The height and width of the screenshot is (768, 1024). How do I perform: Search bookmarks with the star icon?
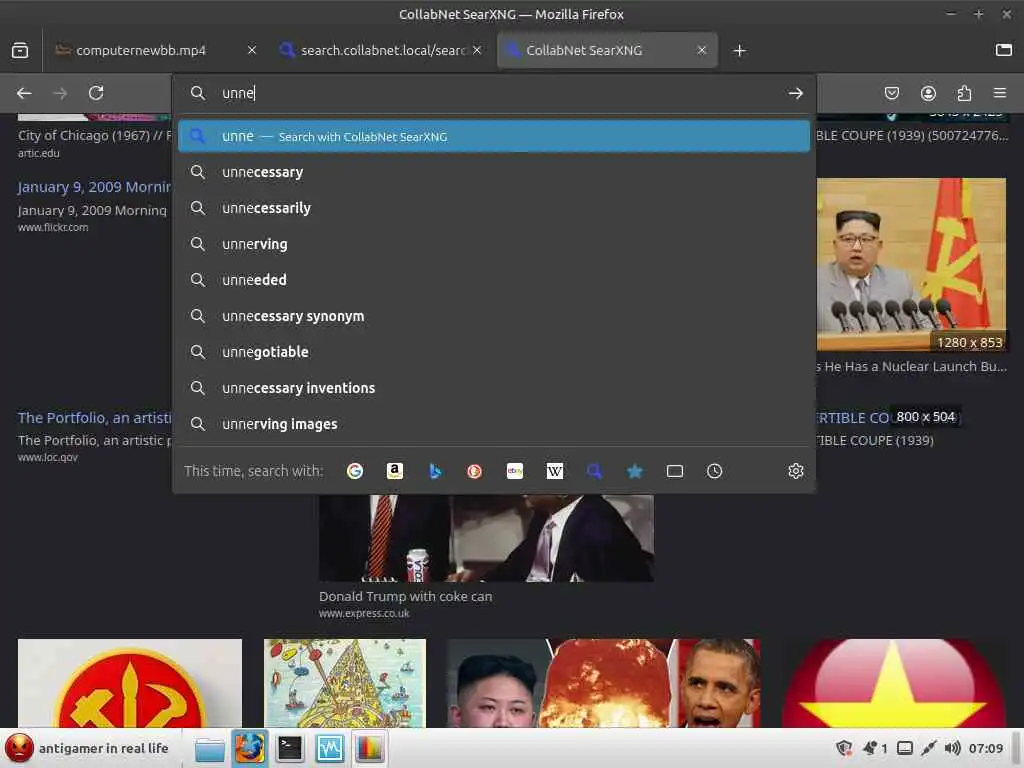635,471
